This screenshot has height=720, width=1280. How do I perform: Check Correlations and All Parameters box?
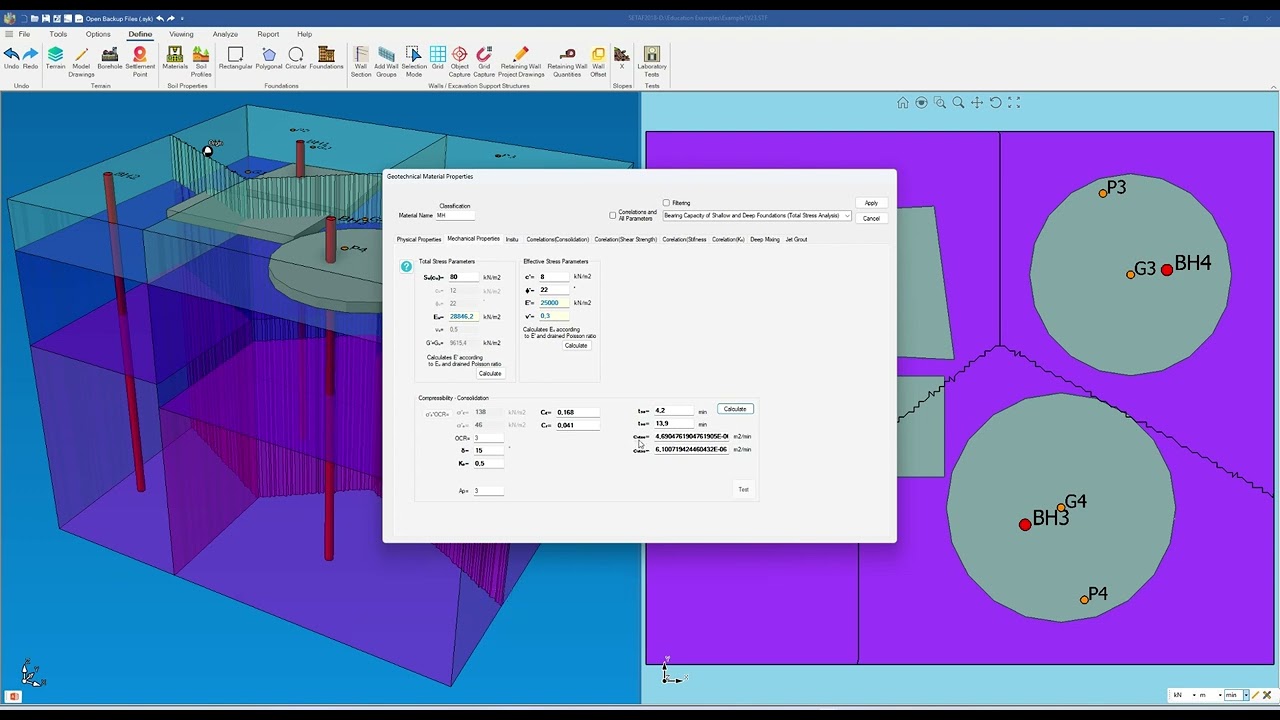click(613, 215)
